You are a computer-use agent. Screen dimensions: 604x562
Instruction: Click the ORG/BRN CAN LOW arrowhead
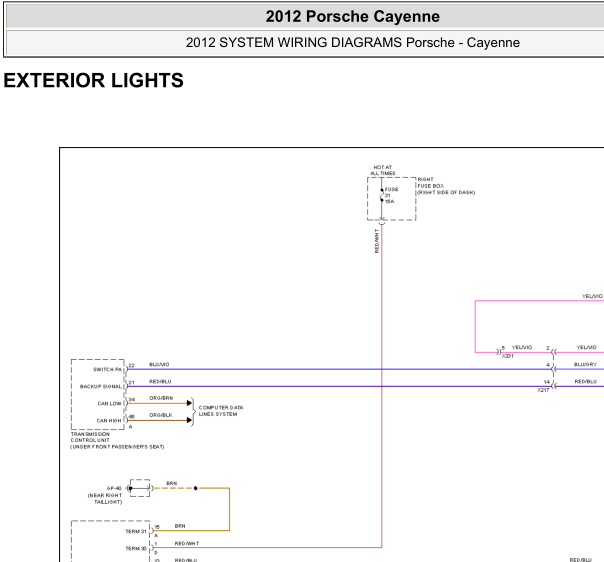[189, 403]
